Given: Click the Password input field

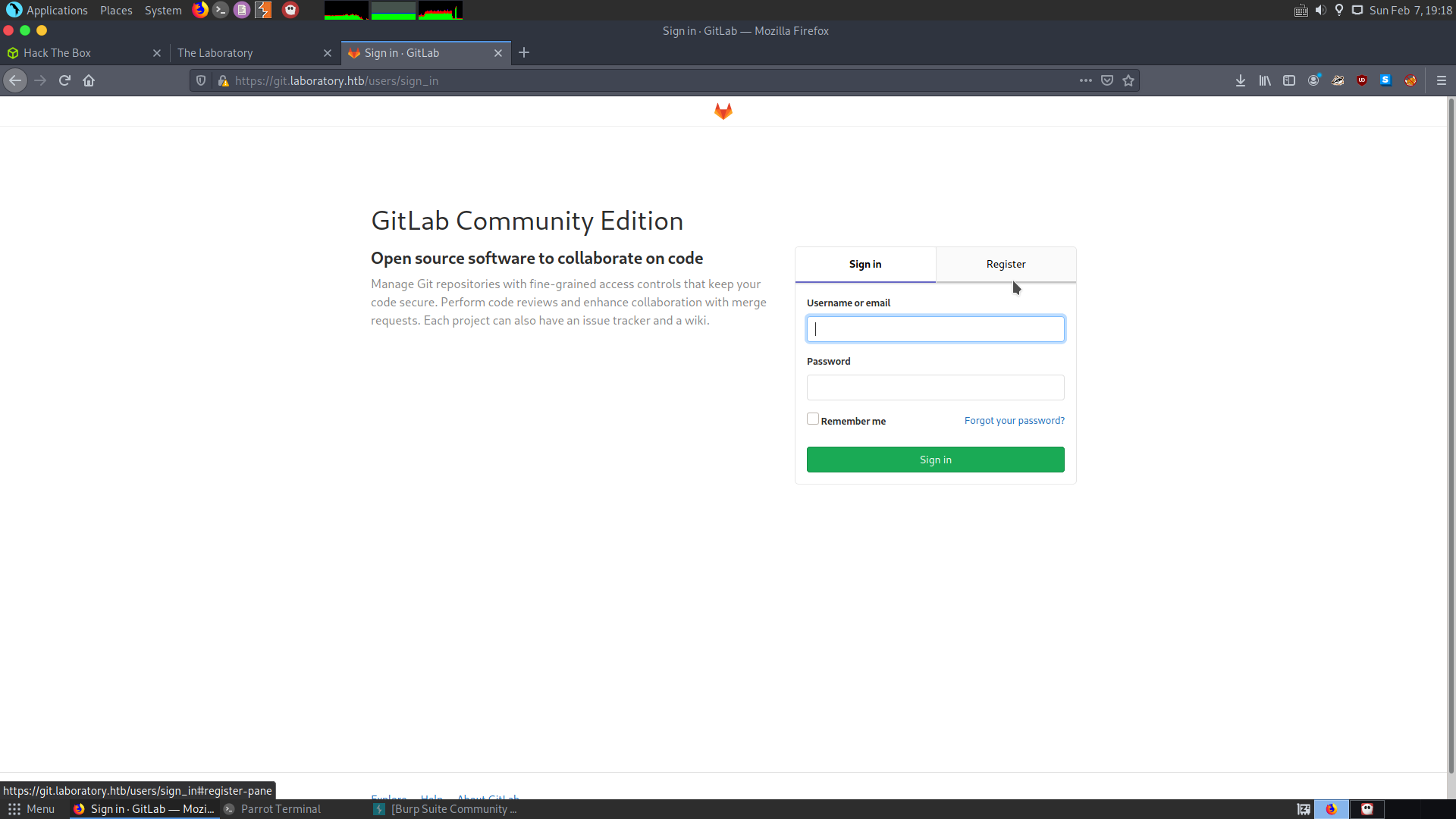Looking at the screenshot, I should [935, 388].
